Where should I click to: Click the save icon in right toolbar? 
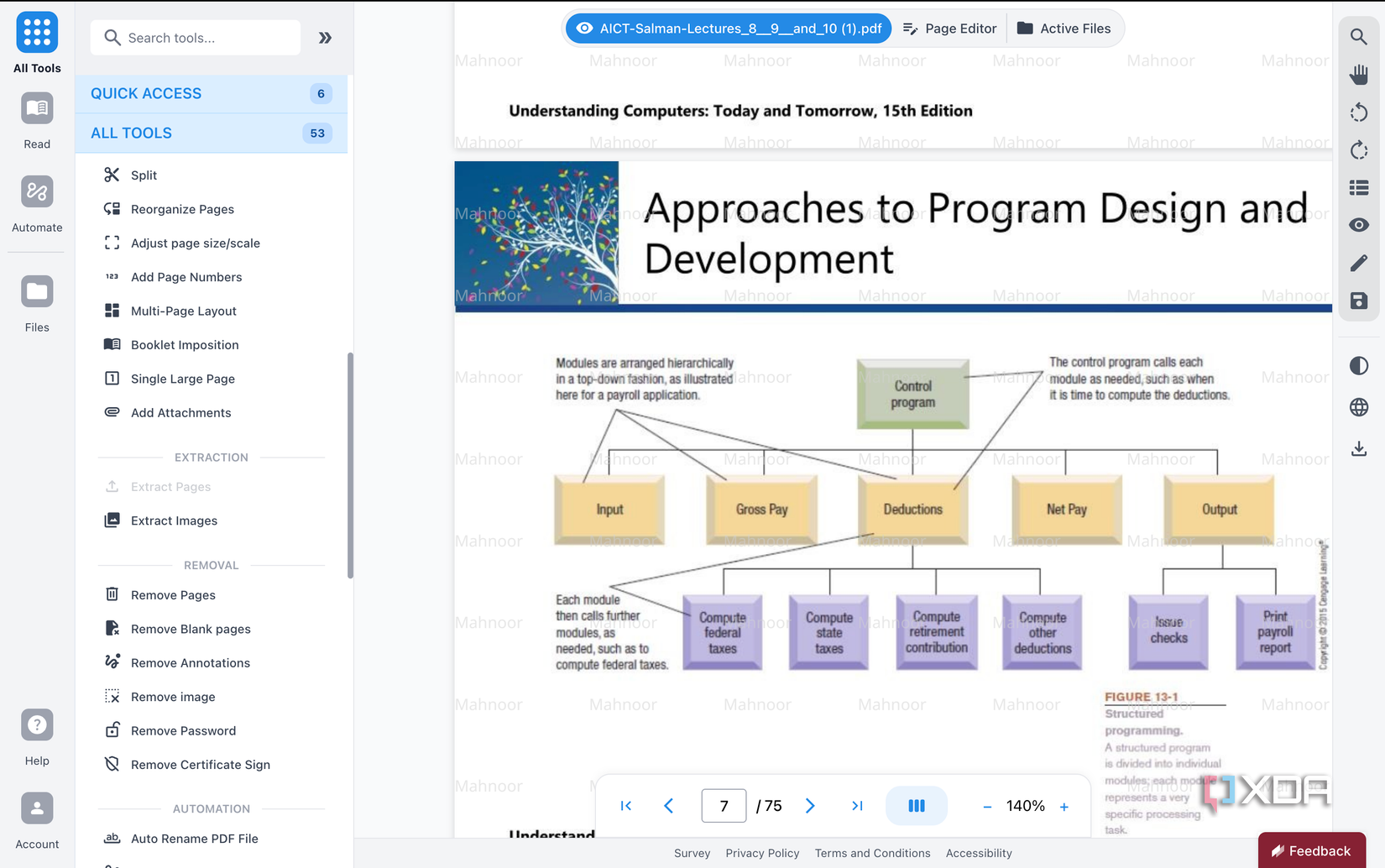pyautogui.click(x=1358, y=301)
